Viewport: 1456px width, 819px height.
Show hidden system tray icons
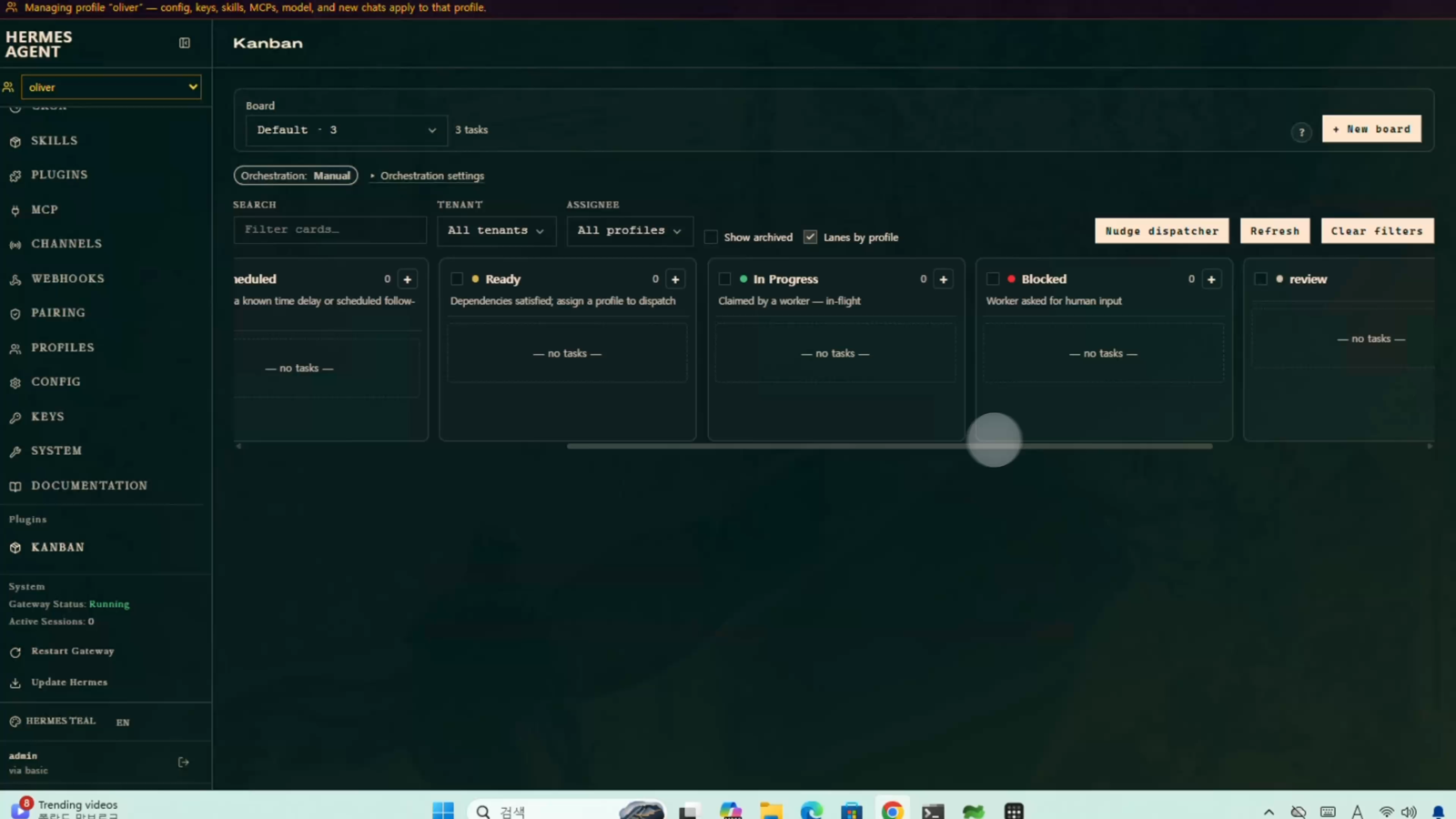[x=1269, y=812]
